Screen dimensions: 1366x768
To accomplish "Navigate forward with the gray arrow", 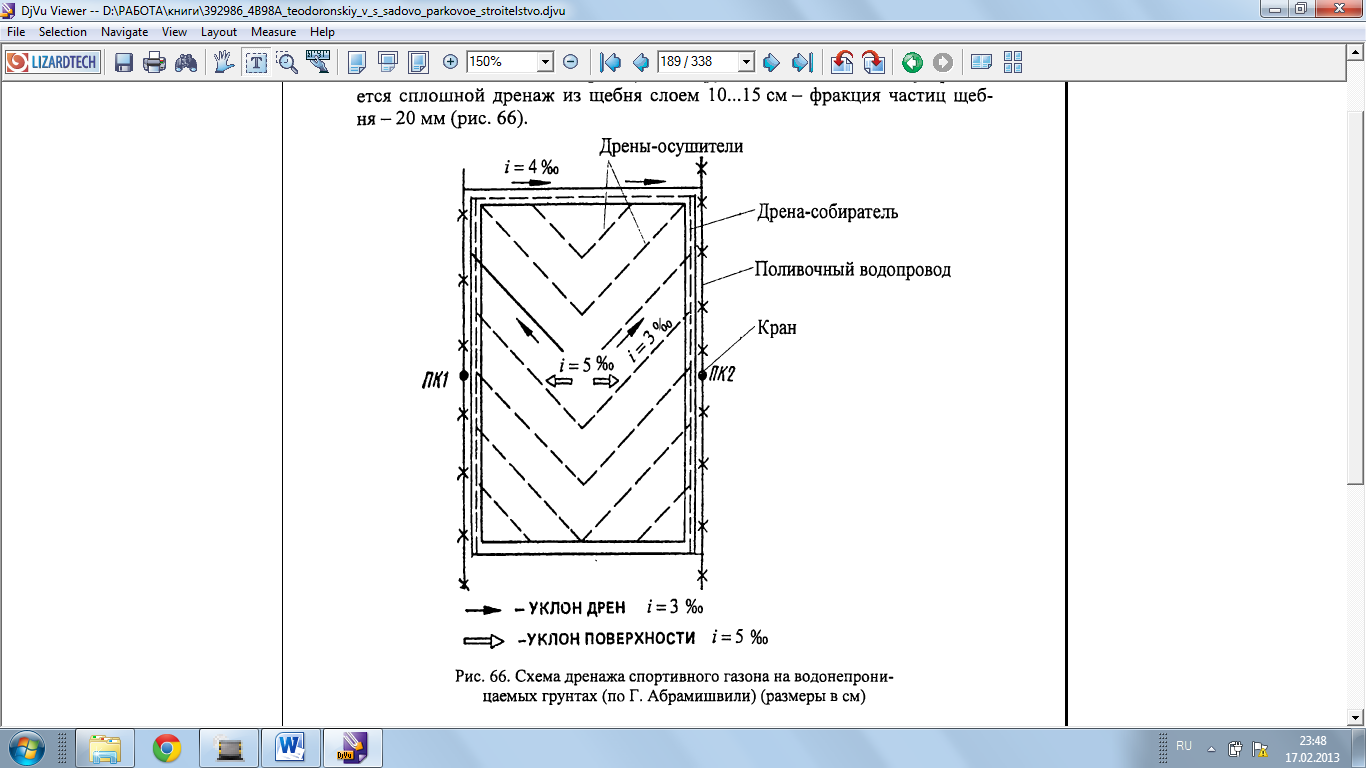I will [x=943, y=62].
